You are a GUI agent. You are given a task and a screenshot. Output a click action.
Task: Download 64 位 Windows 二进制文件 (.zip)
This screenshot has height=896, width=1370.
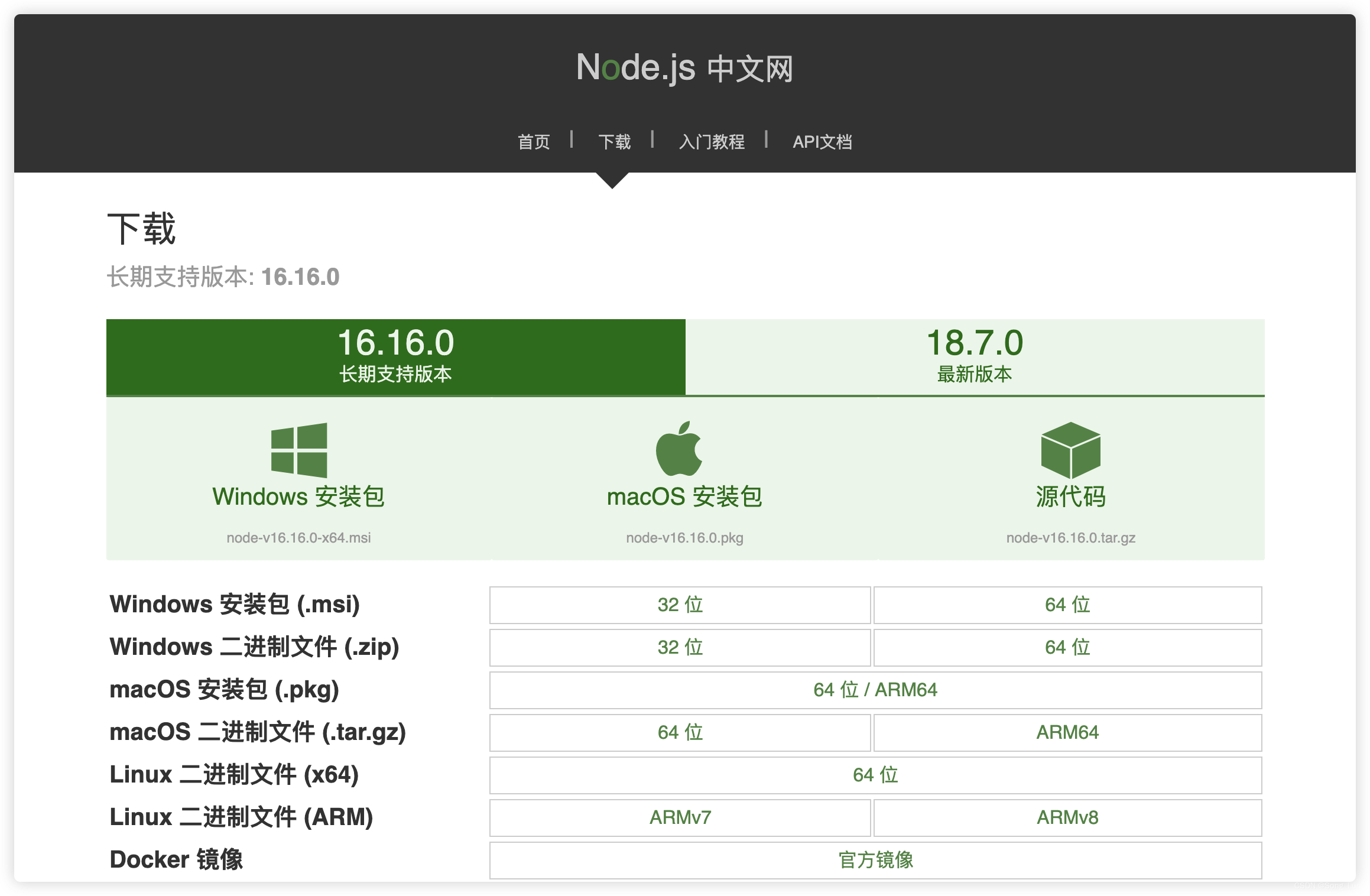pos(1067,647)
